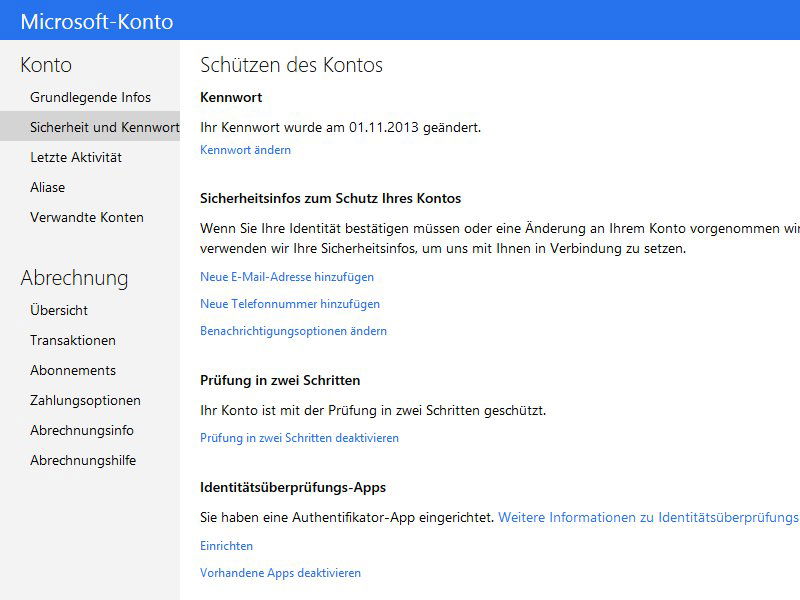Image resolution: width=800 pixels, height=600 pixels.
Task: Click Neue E-Mail-Adresse hinzufügen link
Action: coord(287,277)
